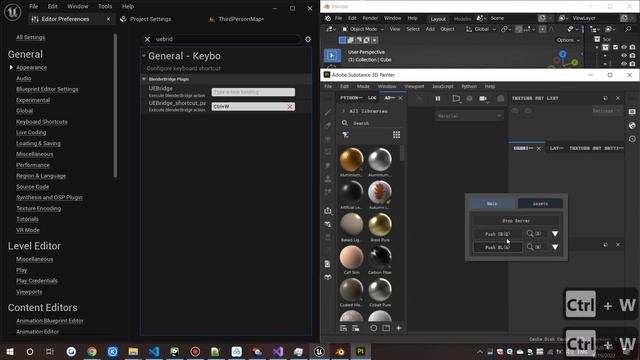Collapse the General - Keyboard section header

(144, 55)
